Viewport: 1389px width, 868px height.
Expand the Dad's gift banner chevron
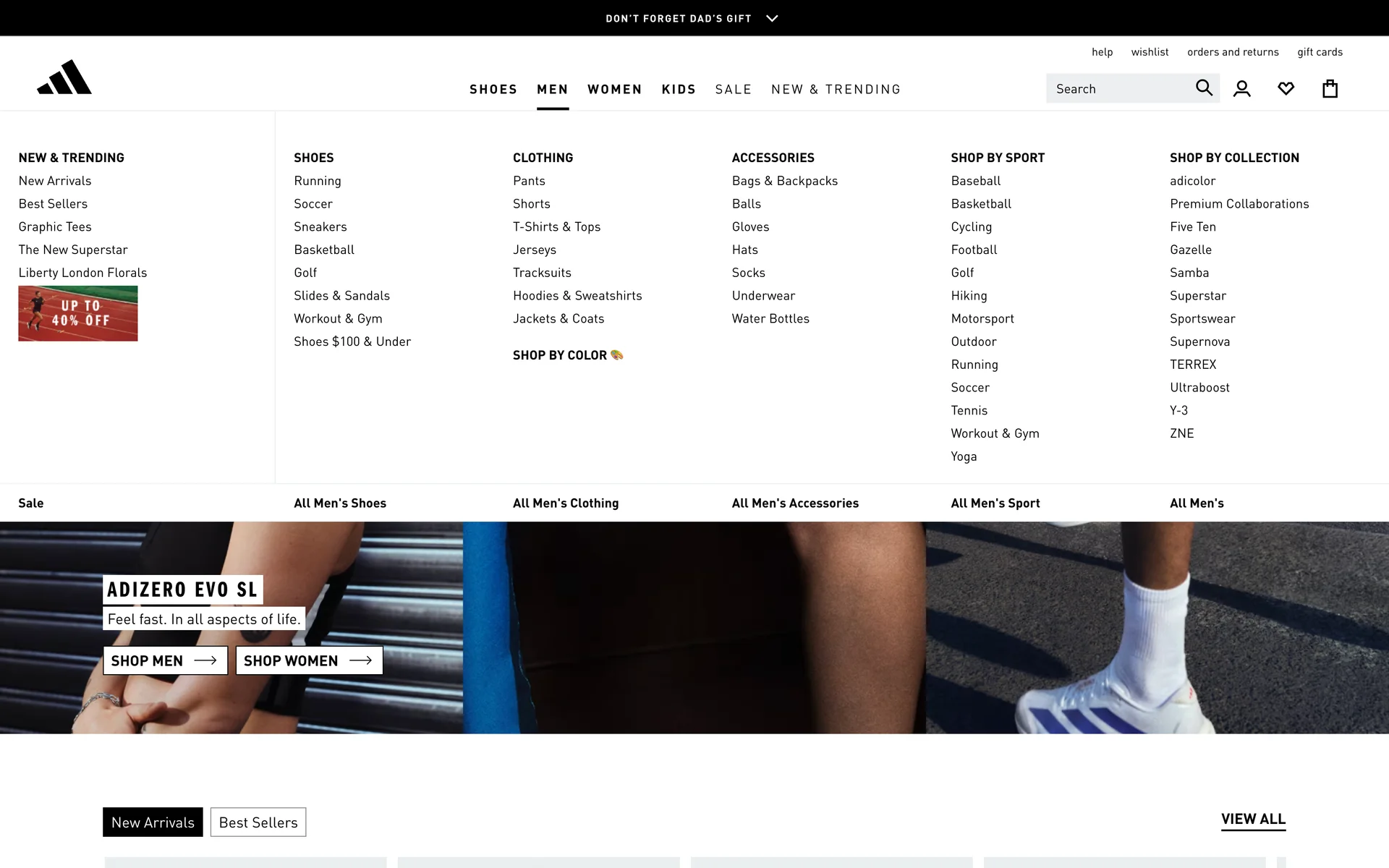coord(772,18)
